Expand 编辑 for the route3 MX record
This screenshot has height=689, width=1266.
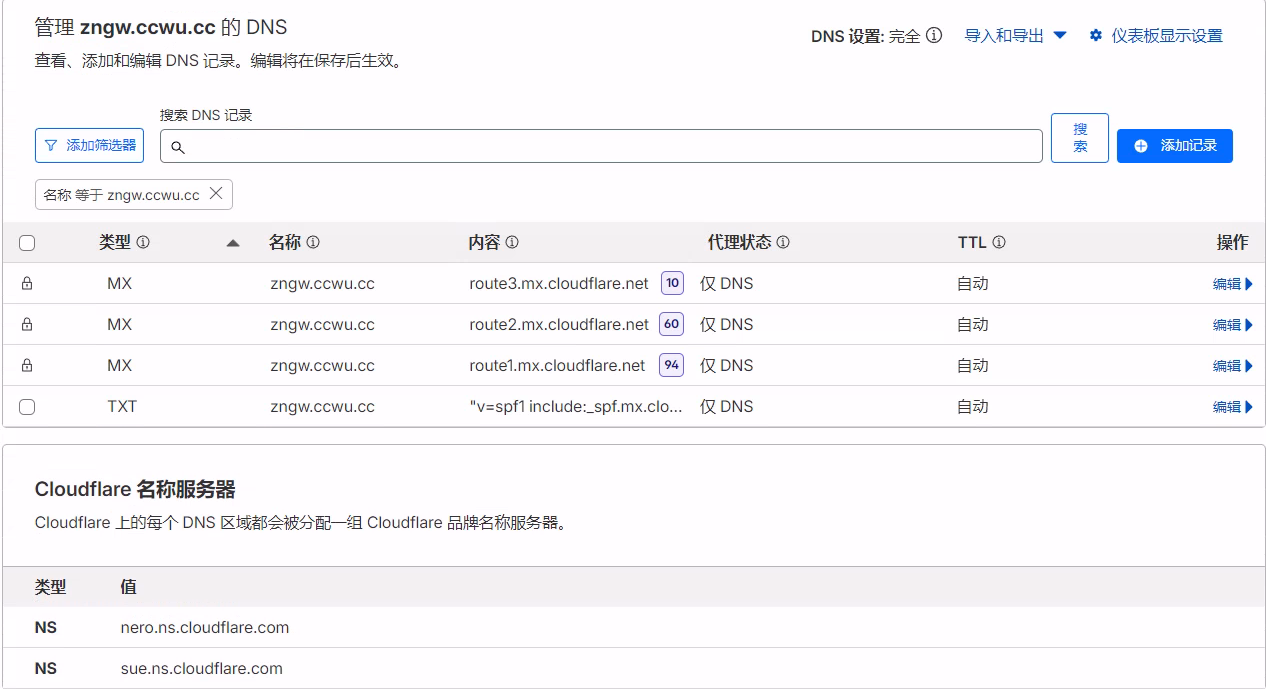coord(1232,284)
